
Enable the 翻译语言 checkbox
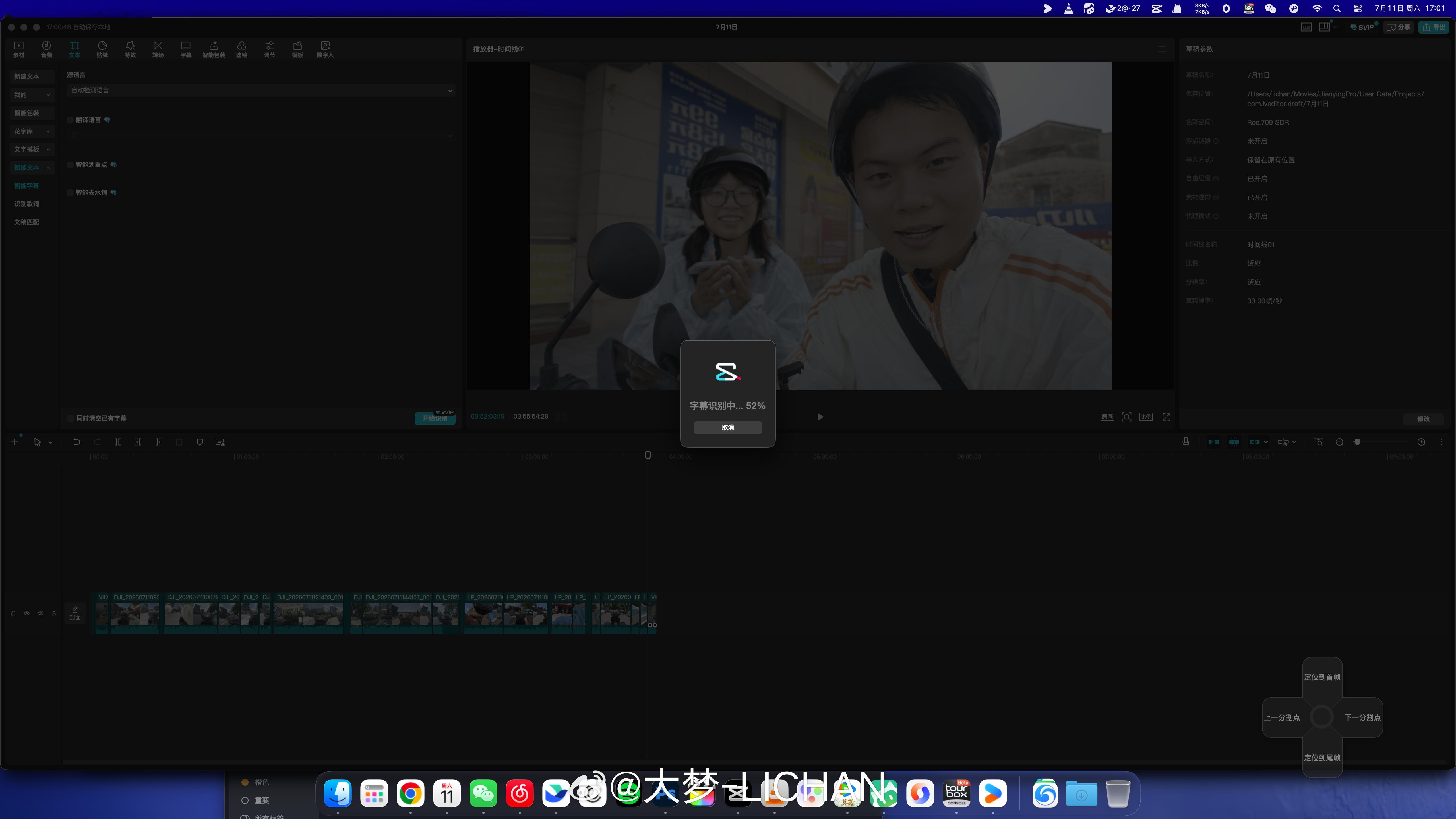pos(70,120)
